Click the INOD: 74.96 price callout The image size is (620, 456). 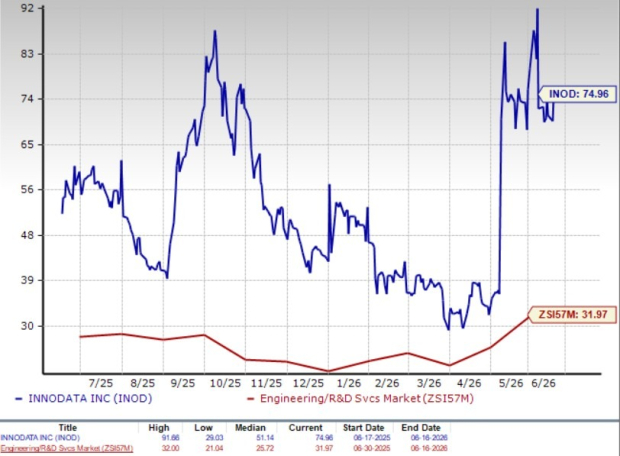tap(578, 94)
